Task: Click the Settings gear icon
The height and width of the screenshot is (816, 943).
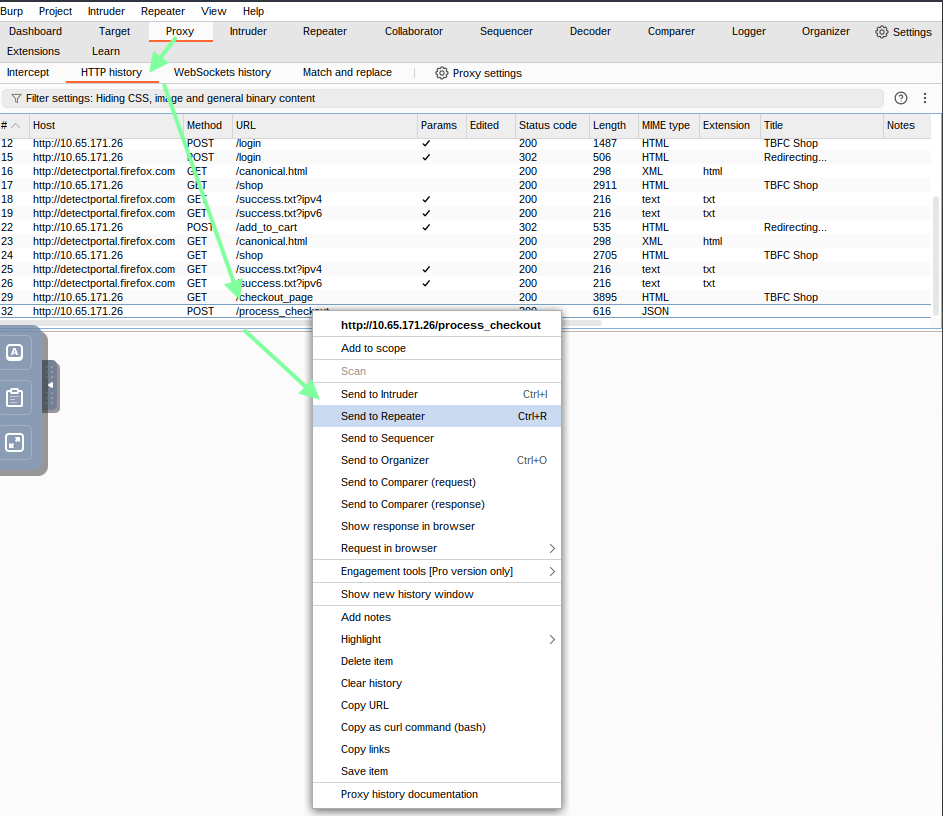Action: (881, 32)
